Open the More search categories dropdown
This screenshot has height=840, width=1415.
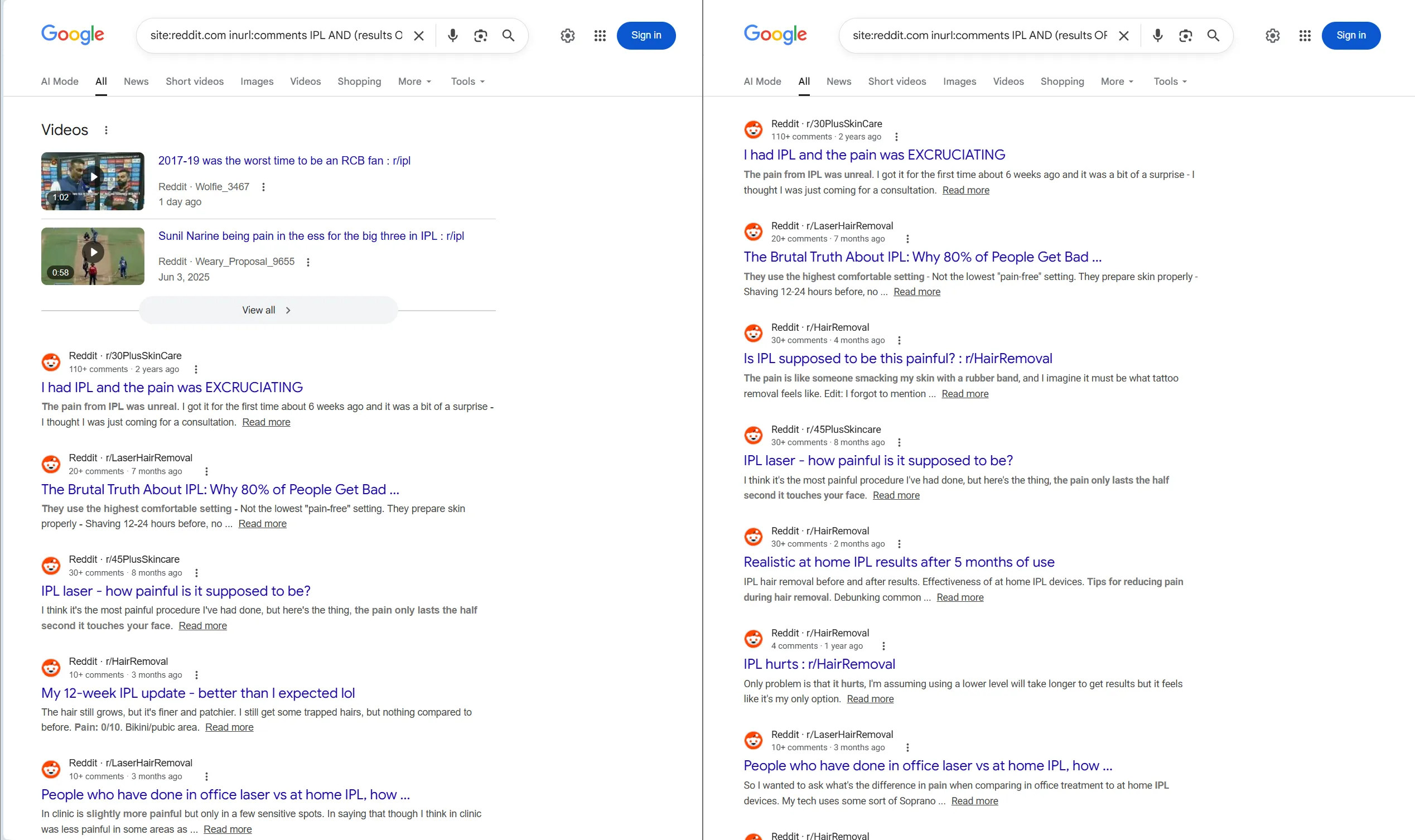coord(414,81)
